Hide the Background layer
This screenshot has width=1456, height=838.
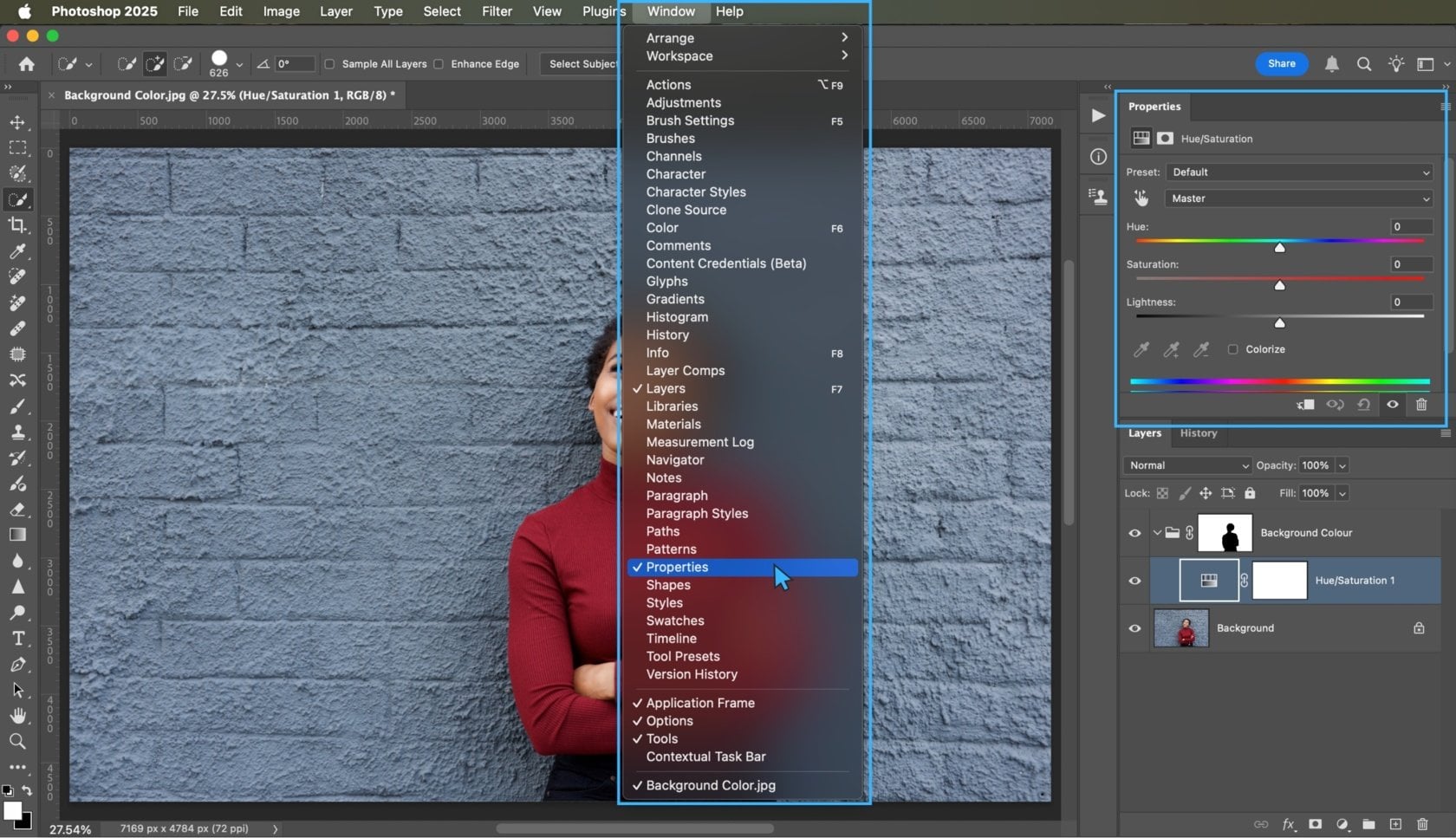click(1134, 628)
